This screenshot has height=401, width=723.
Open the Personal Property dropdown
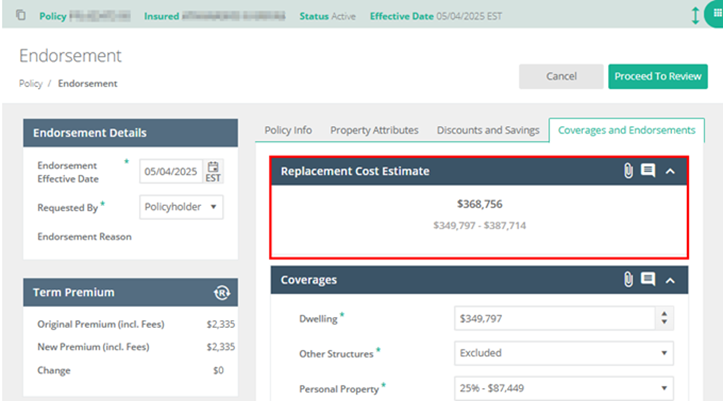(x=564, y=388)
